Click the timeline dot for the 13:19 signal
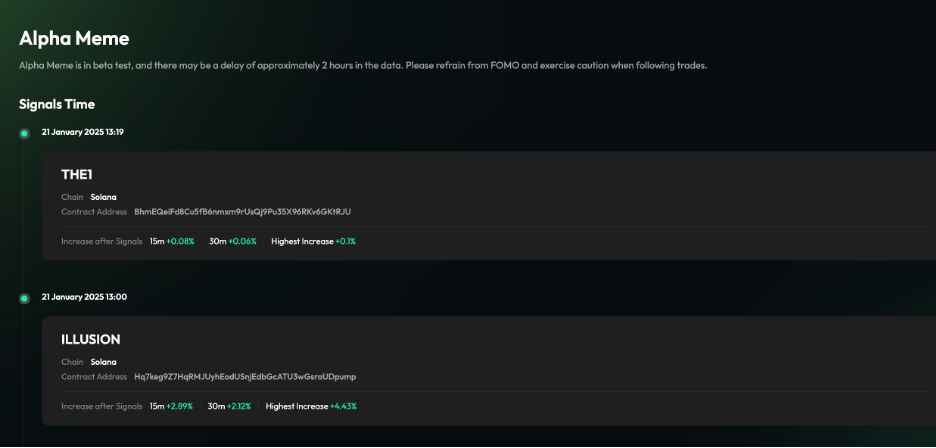This screenshot has width=936, height=448. (x=24, y=133)
